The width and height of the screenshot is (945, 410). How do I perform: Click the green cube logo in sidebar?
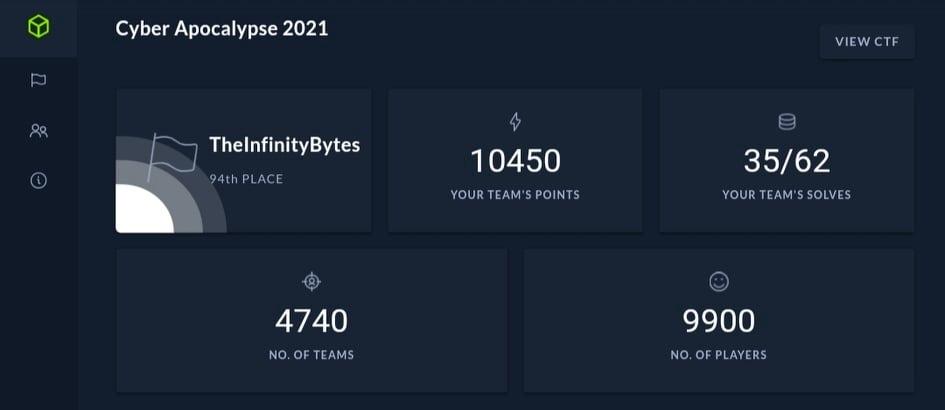[39, 27]
